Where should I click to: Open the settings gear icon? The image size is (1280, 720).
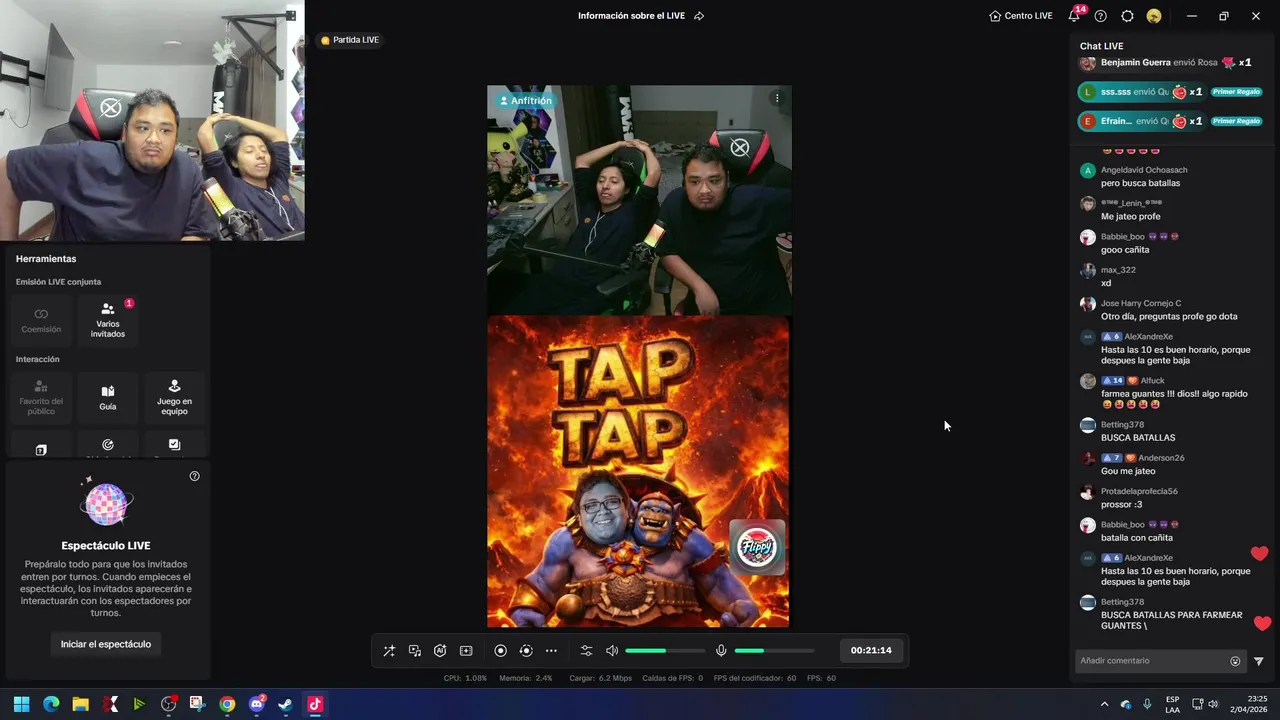pyautogui.click(x=1128, y=16)
